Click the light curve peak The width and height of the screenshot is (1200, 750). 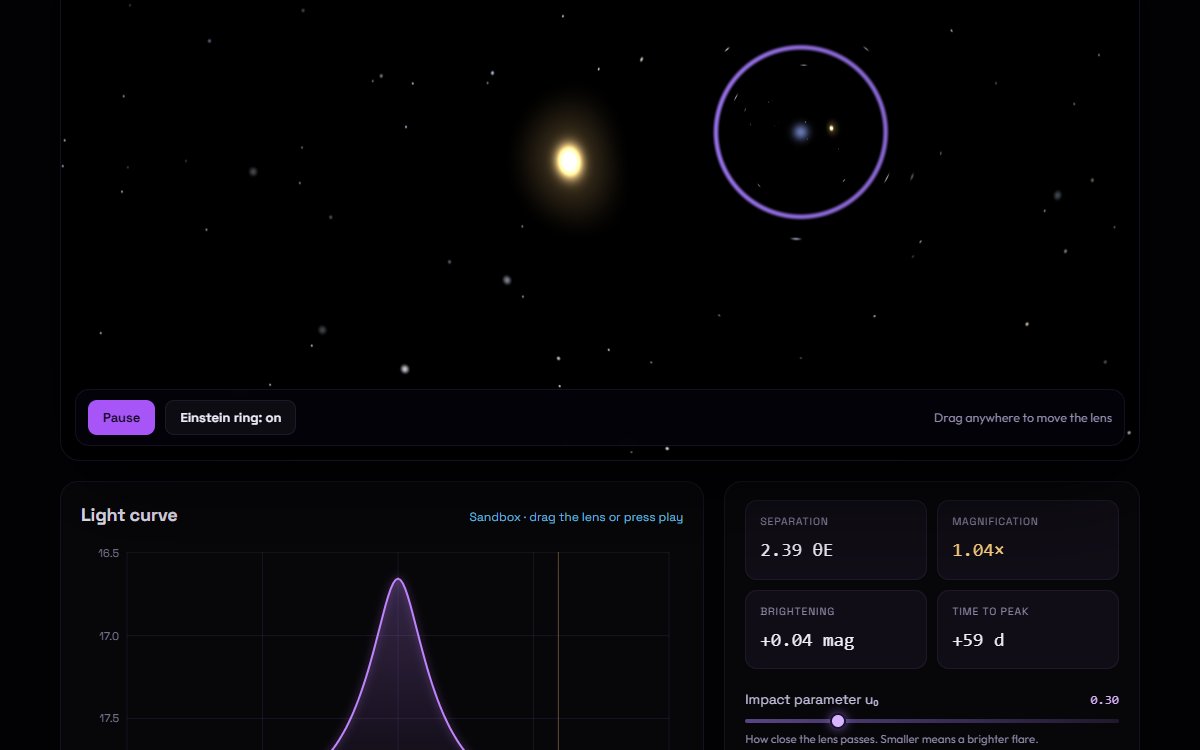(x=398, y=579)
